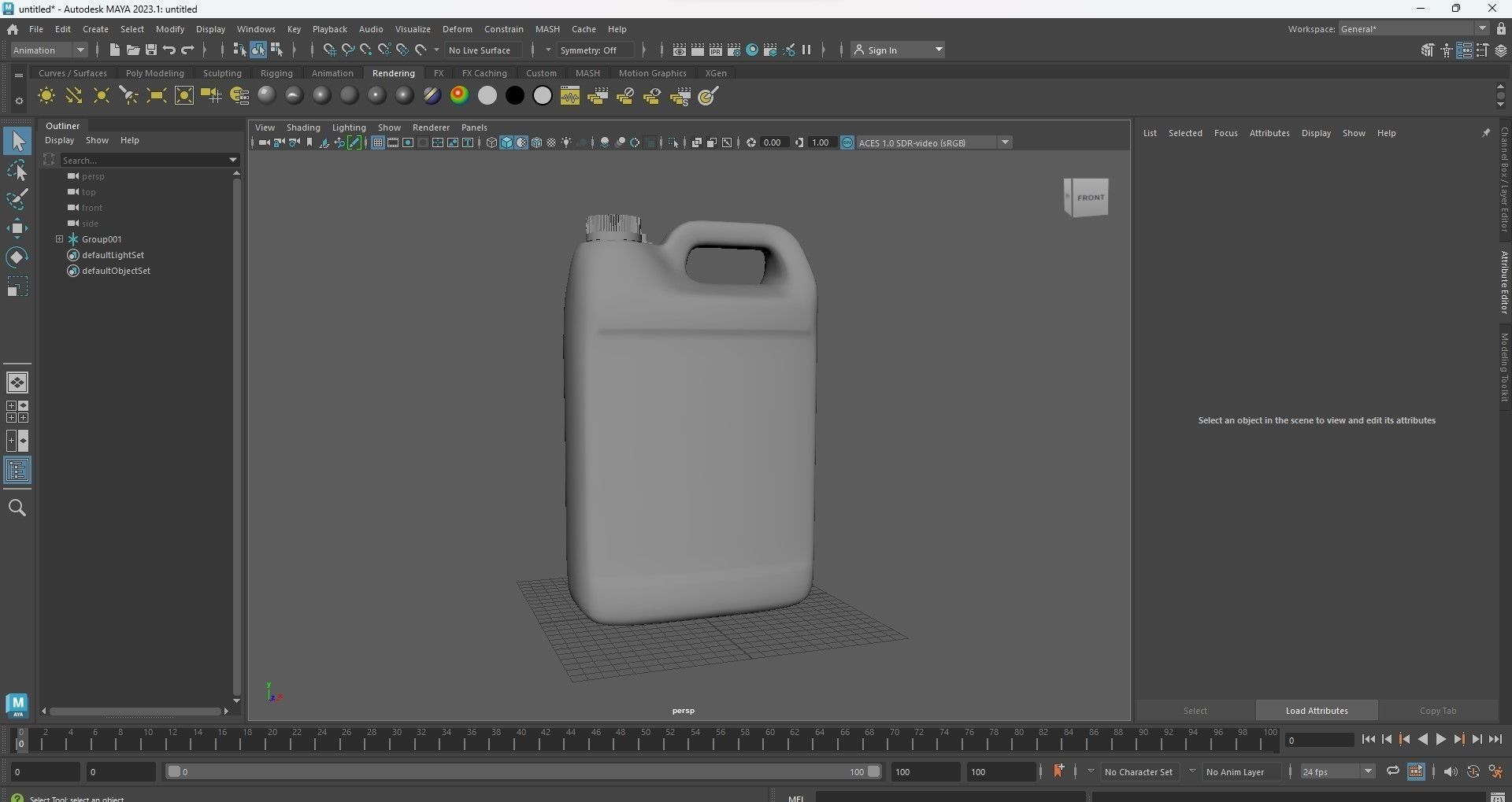1512x802 pixels.
Task: Click the black surface shader shelf icon
Action: (515, 96)
